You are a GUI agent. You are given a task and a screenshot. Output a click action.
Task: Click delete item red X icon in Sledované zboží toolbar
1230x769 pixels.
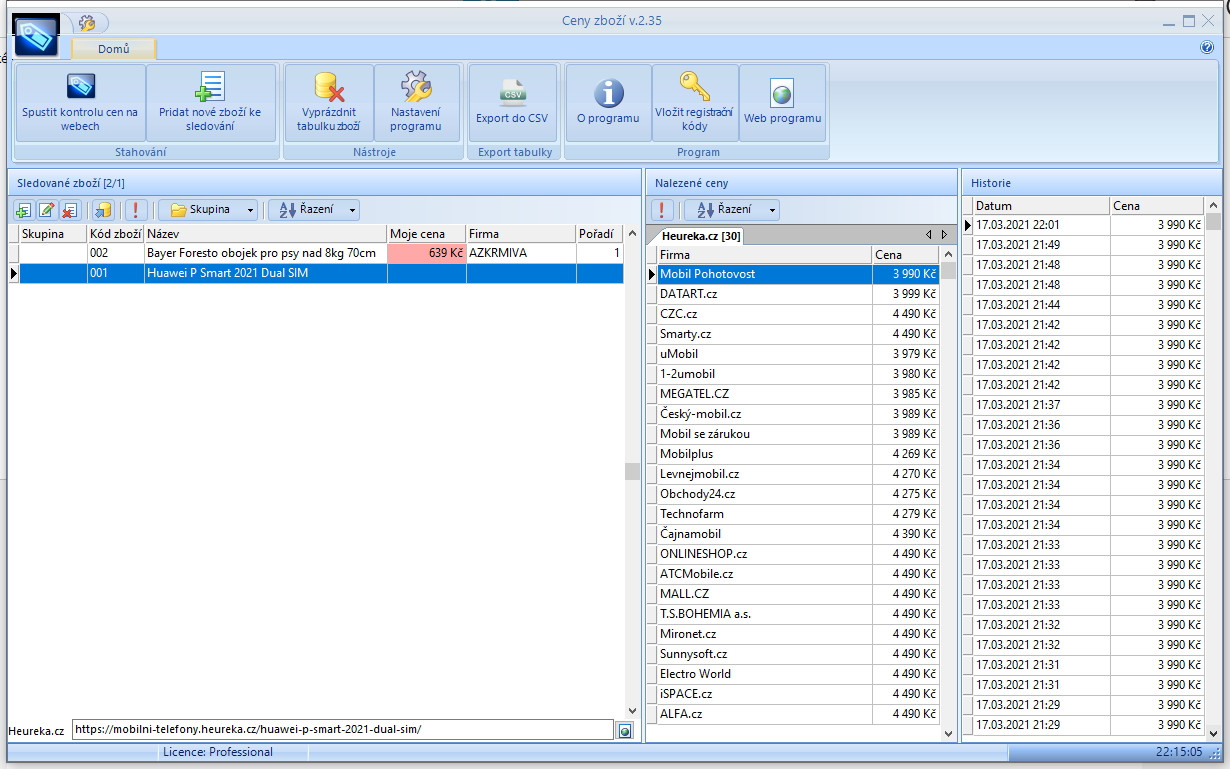[x=69, y=210]
